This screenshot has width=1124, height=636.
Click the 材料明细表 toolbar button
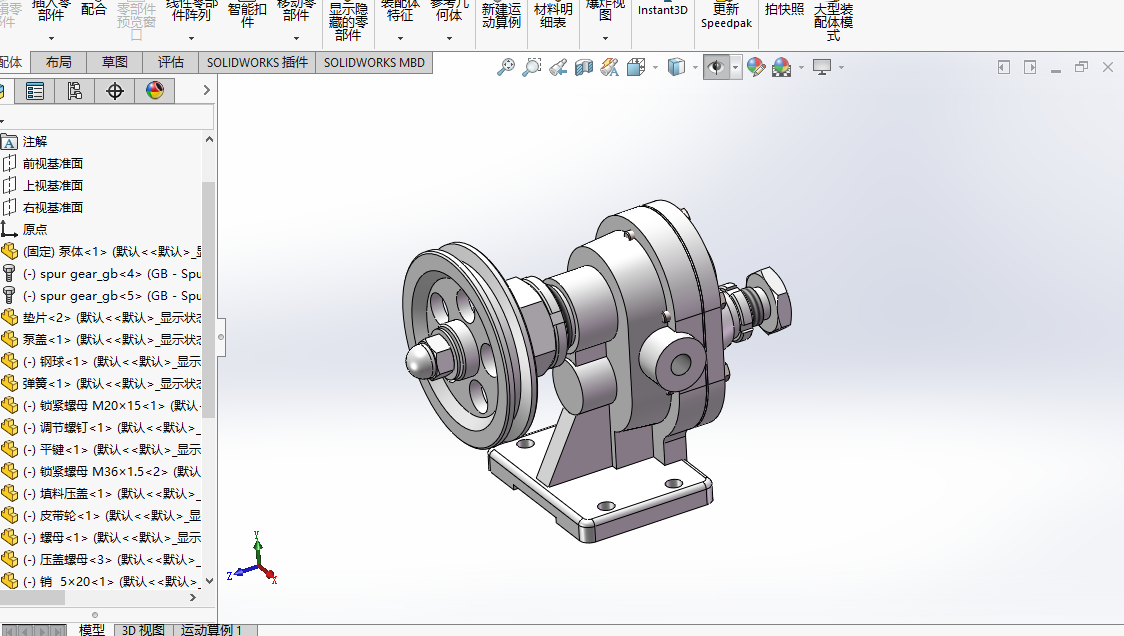pyautogui.click(x=553, y=15)
